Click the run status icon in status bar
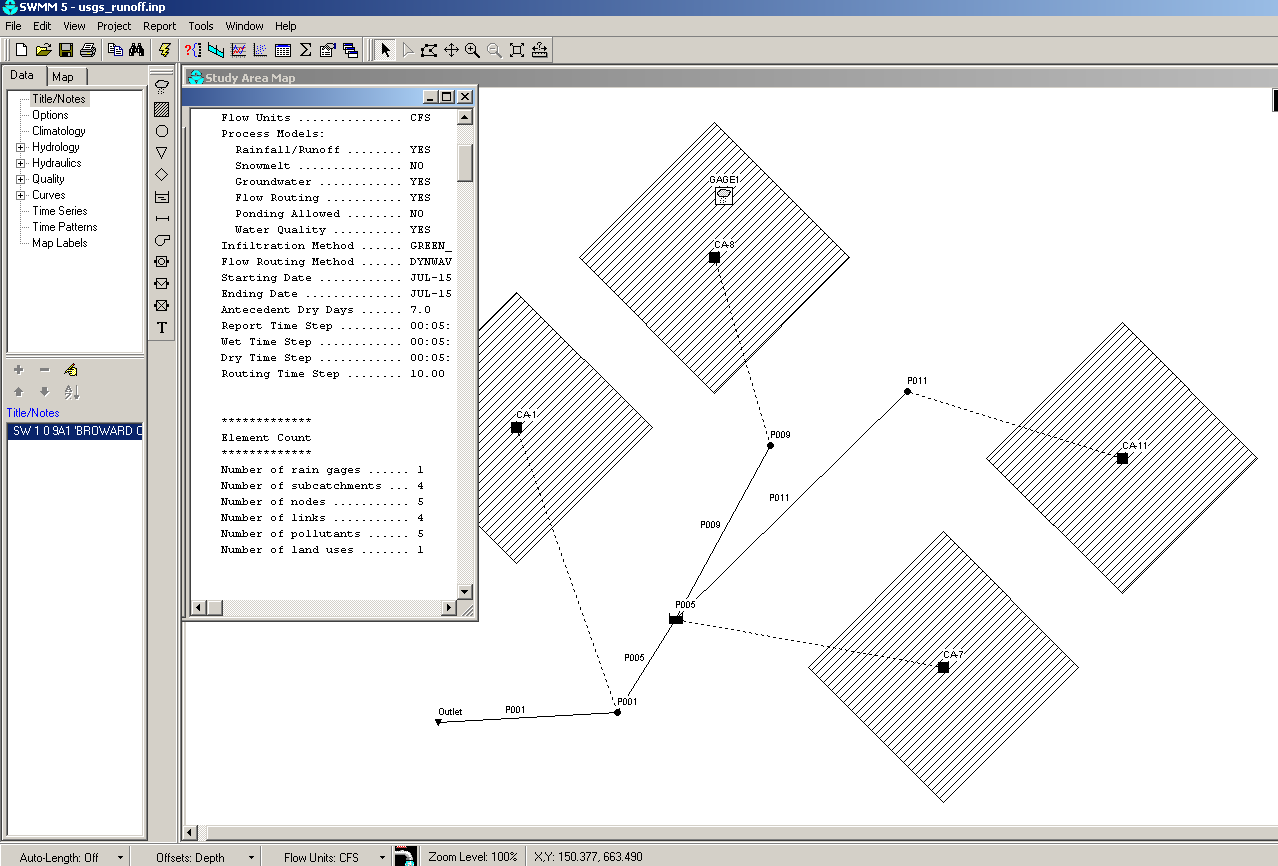Viewport: 1278px width, 866px height. (405, 857)
